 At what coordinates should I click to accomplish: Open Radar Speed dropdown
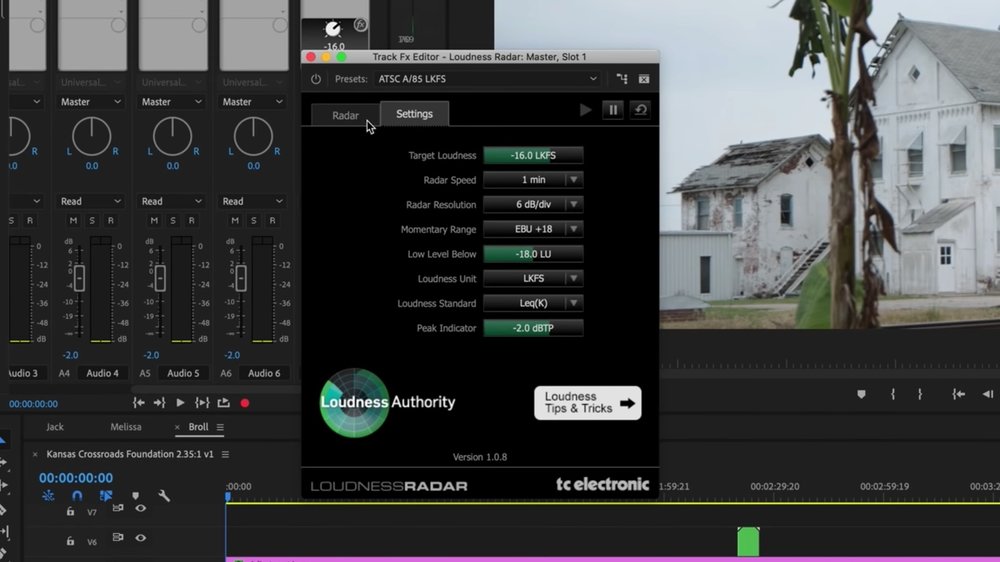[533, 180]
